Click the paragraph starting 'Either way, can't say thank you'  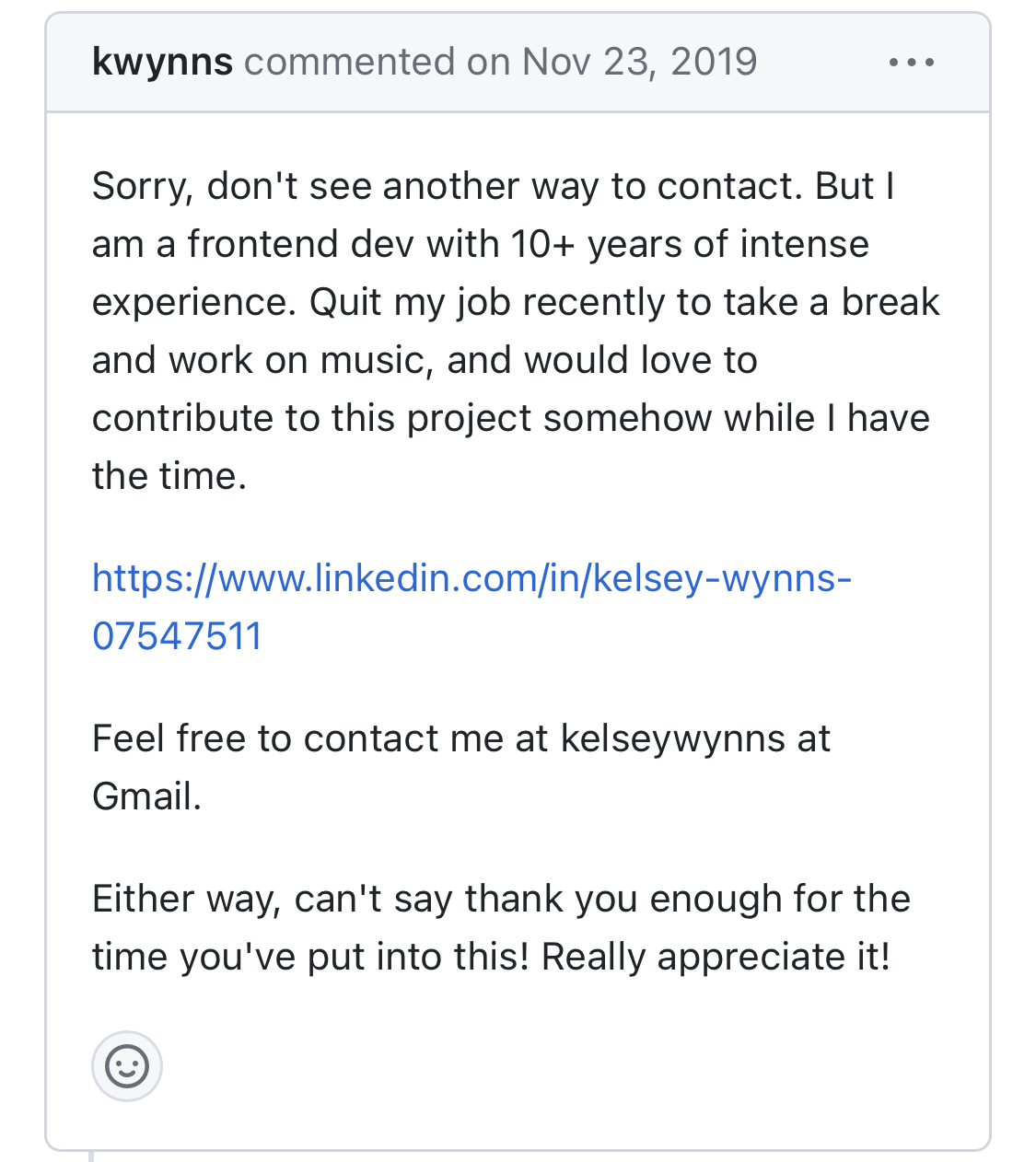pyautogui.click(x=501, y=928)
